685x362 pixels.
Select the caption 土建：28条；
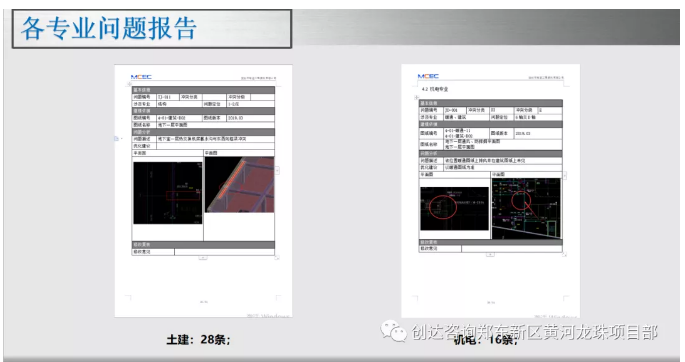point(198,339)
